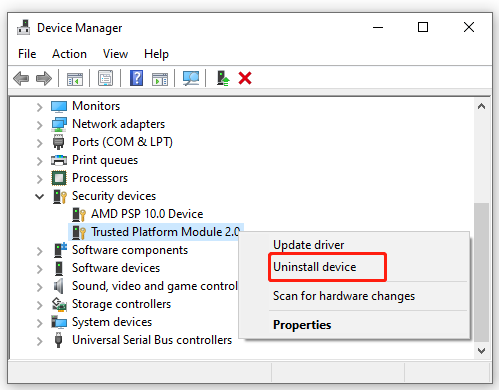Click the System devices folder icon
The width and height of the screenshot is (499, 390).
(x=59, y=322)
